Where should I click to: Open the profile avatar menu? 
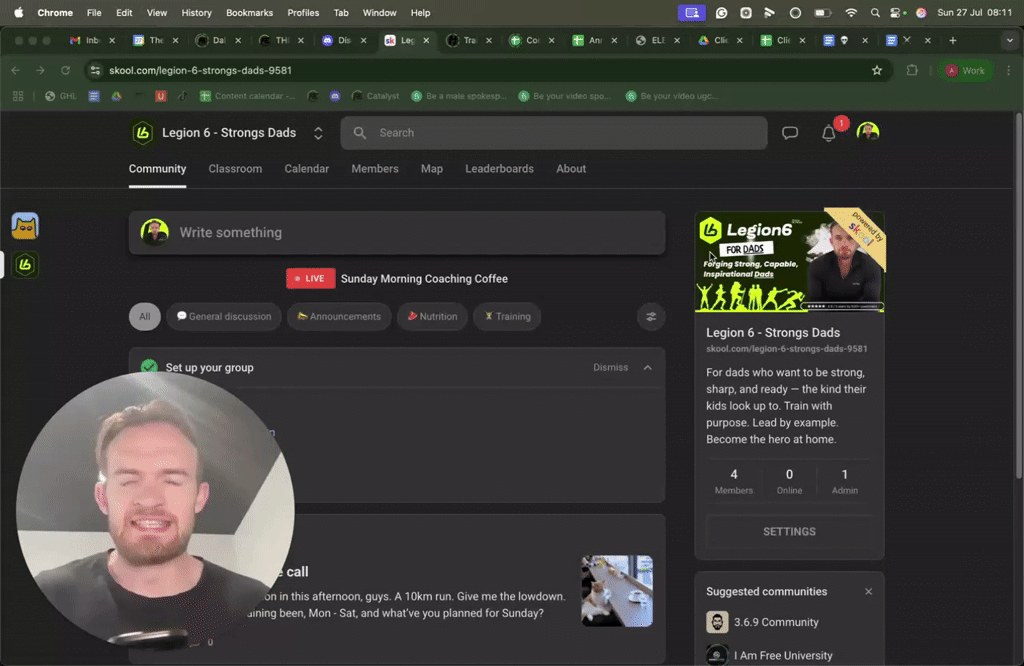pos(868,132)
